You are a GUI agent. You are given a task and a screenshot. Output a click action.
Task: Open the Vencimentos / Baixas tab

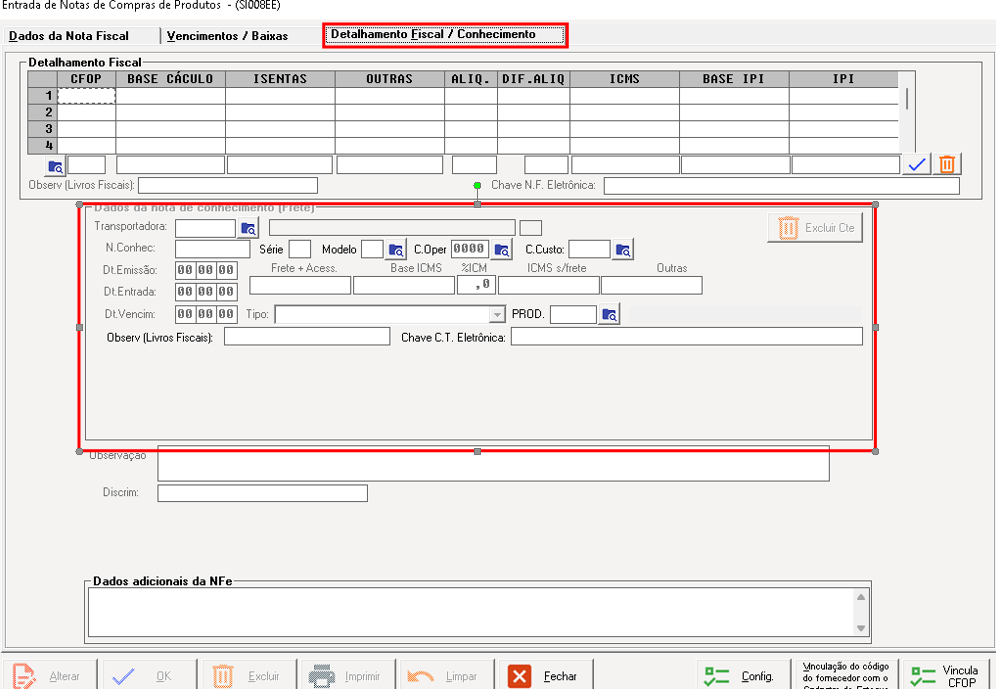(x=227, y=36)
